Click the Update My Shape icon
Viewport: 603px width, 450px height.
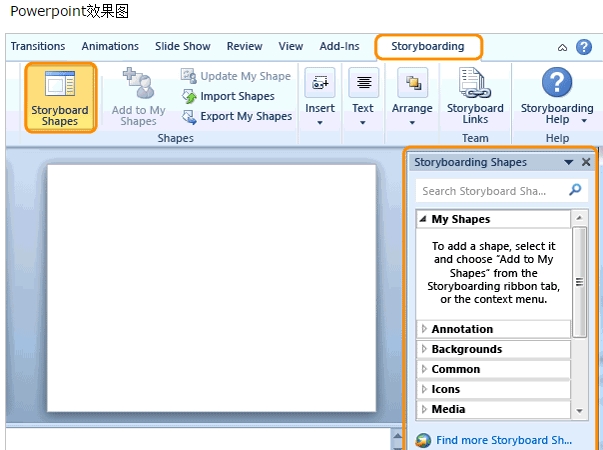tap(188, 76)
